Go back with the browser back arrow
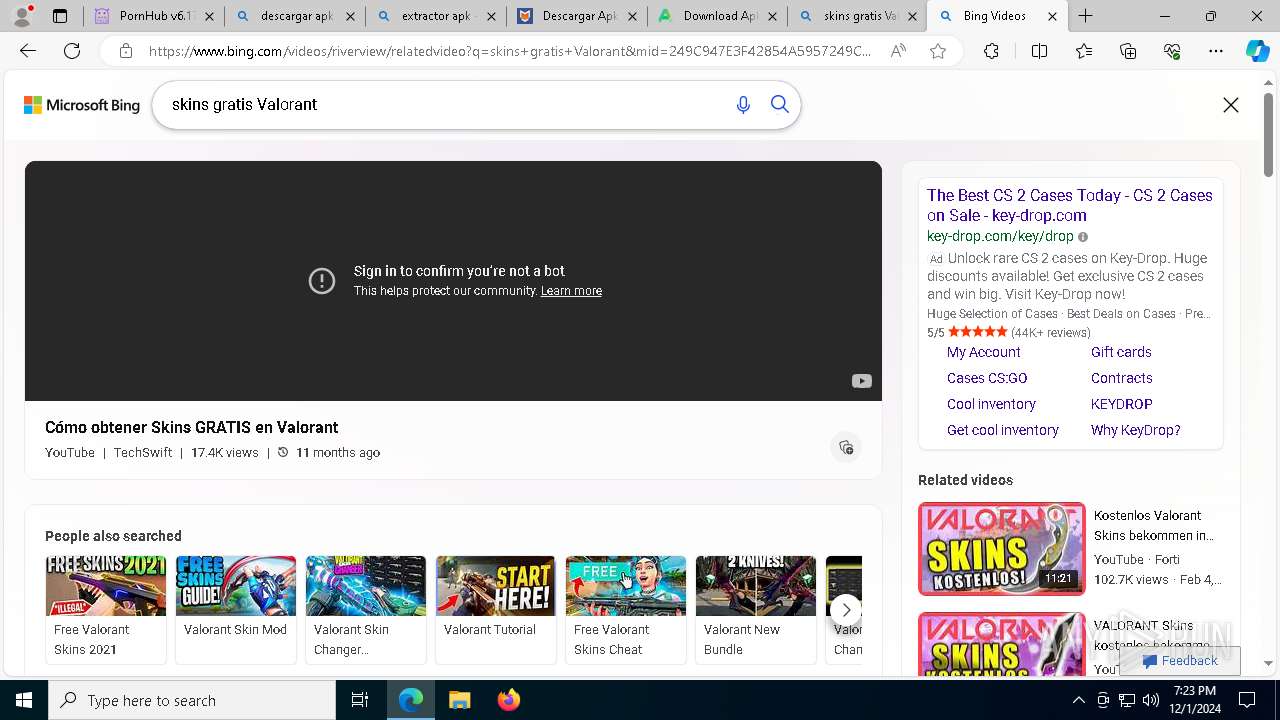This screenshot has height=720, width=1280. [28, 51]
